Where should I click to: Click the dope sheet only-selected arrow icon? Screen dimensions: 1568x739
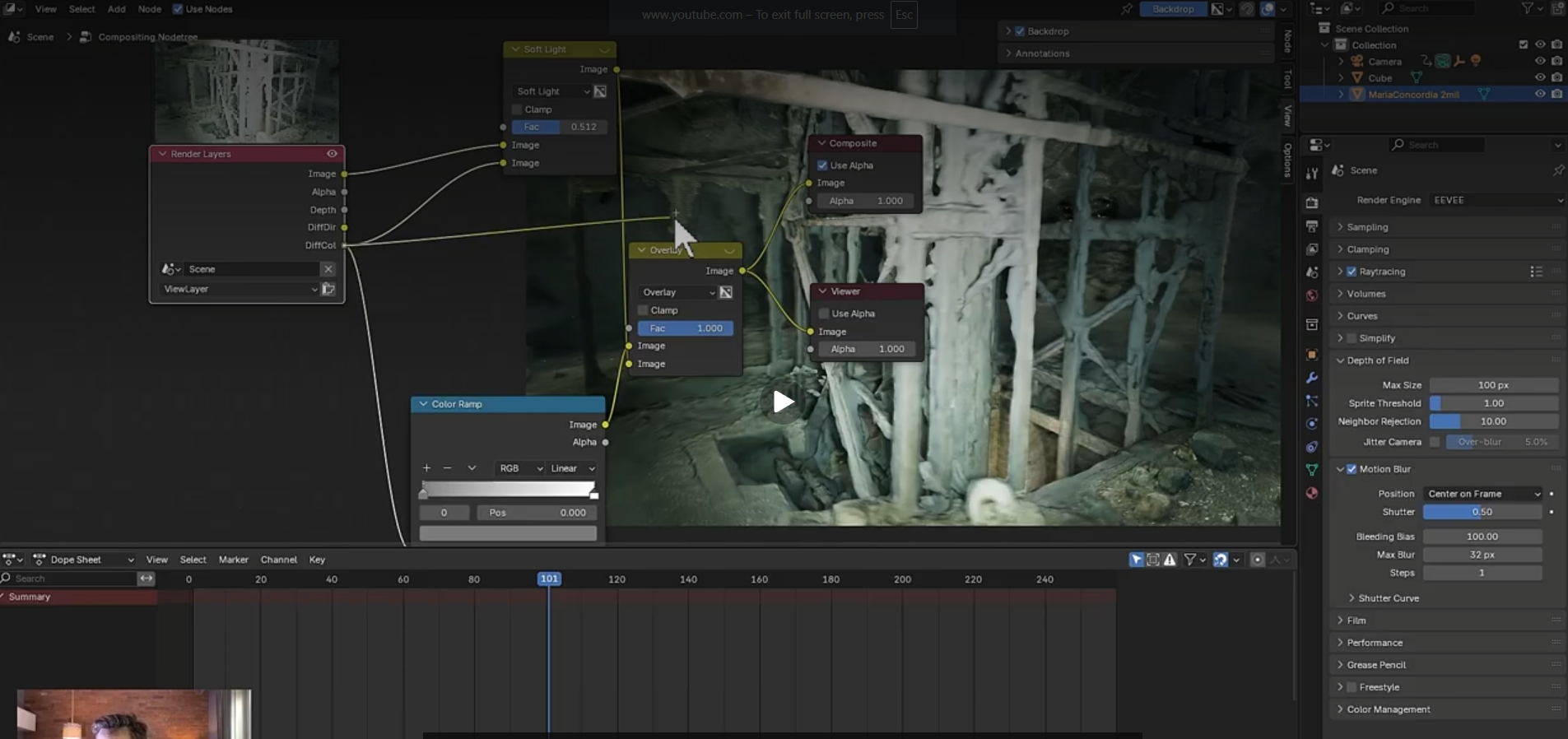(x=1137, y=560)
